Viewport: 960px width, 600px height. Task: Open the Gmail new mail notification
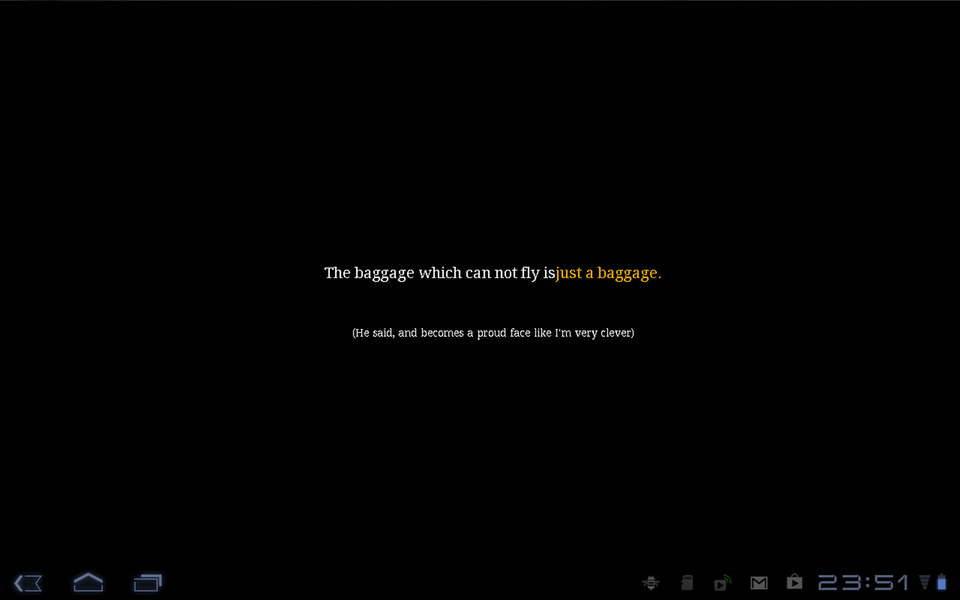point(759,582)
